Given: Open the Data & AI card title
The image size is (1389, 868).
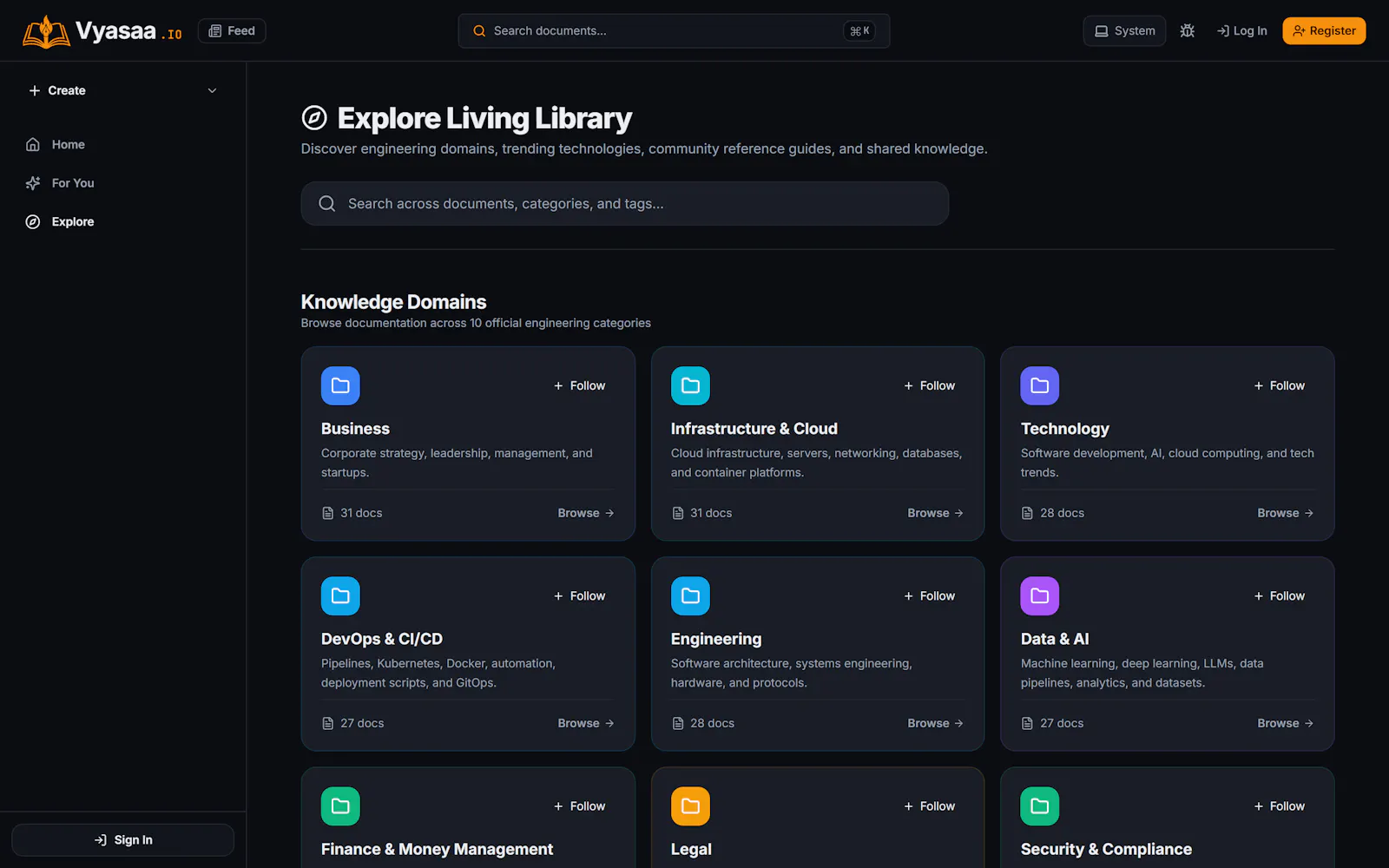Looking at the screenshot, I should pos(1055,639).
